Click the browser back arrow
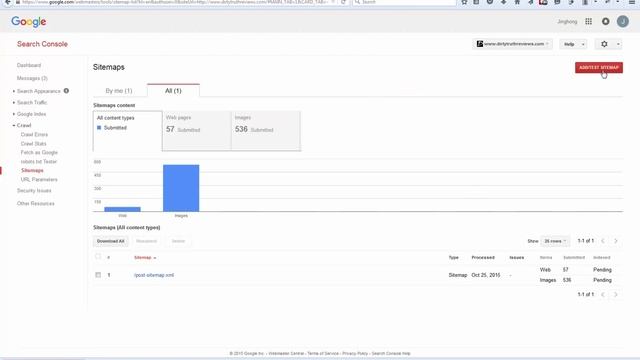 [7, 2]
